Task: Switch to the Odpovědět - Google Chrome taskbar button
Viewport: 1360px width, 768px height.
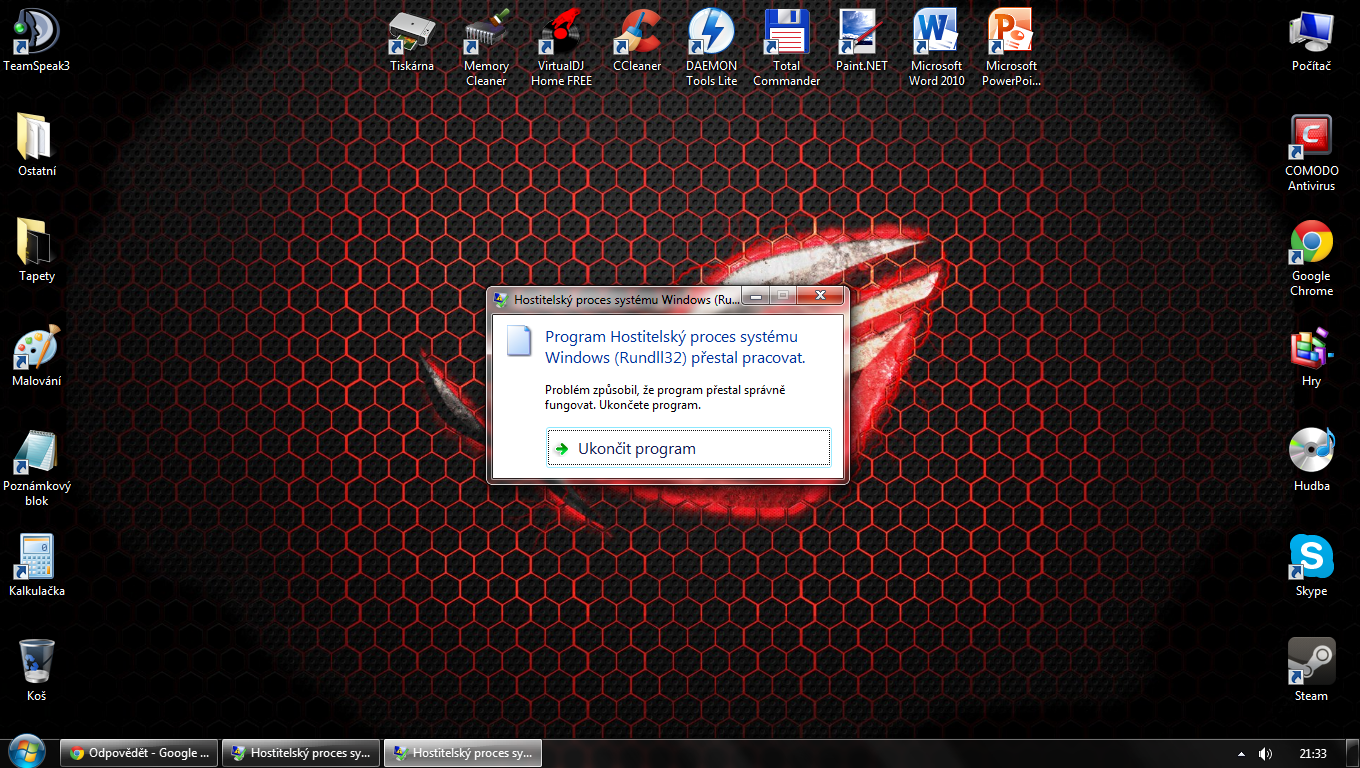Action: click(138, 753)
